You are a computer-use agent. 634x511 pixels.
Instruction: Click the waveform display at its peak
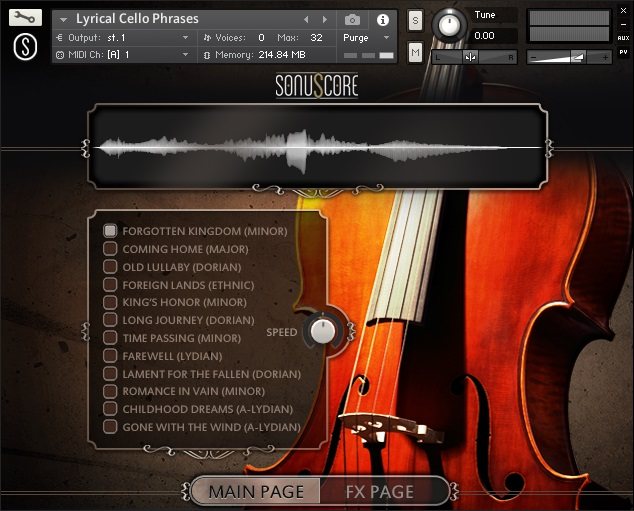(x=300, y=150)
